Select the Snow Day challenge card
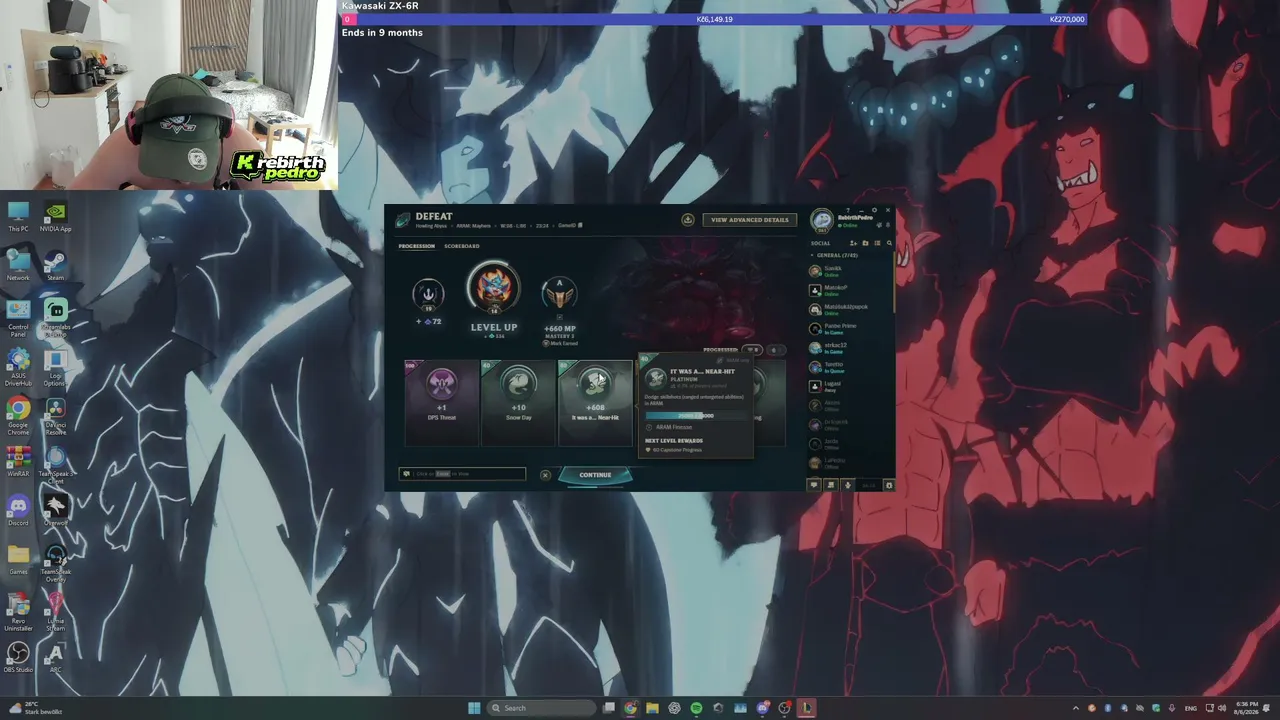 [x=518, y=402]
